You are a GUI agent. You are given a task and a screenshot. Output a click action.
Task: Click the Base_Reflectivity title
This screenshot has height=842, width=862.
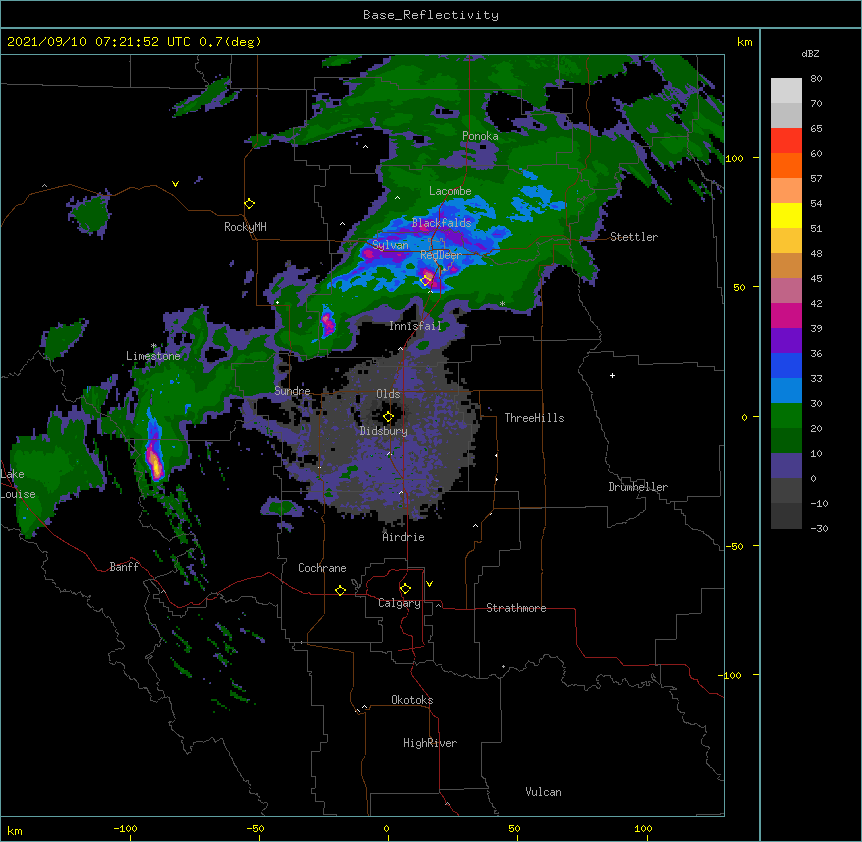coord(431,15)
